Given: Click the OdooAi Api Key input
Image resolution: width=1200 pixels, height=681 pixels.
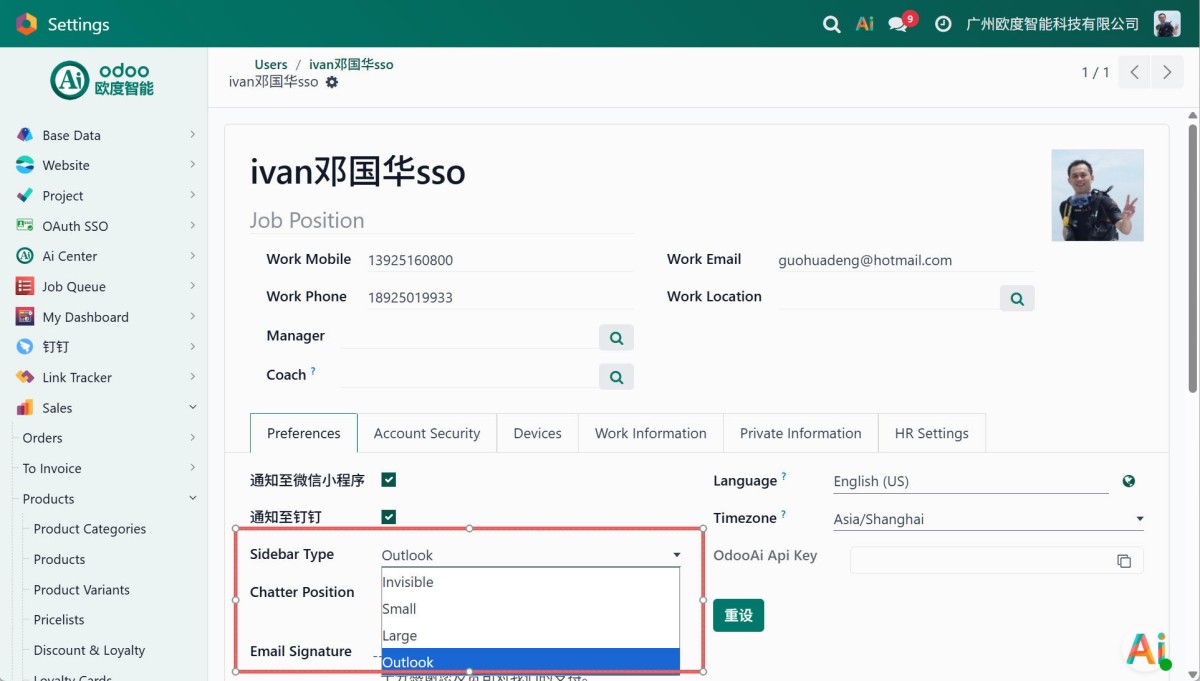Looking at the screenshot, I should coord(980,560).
